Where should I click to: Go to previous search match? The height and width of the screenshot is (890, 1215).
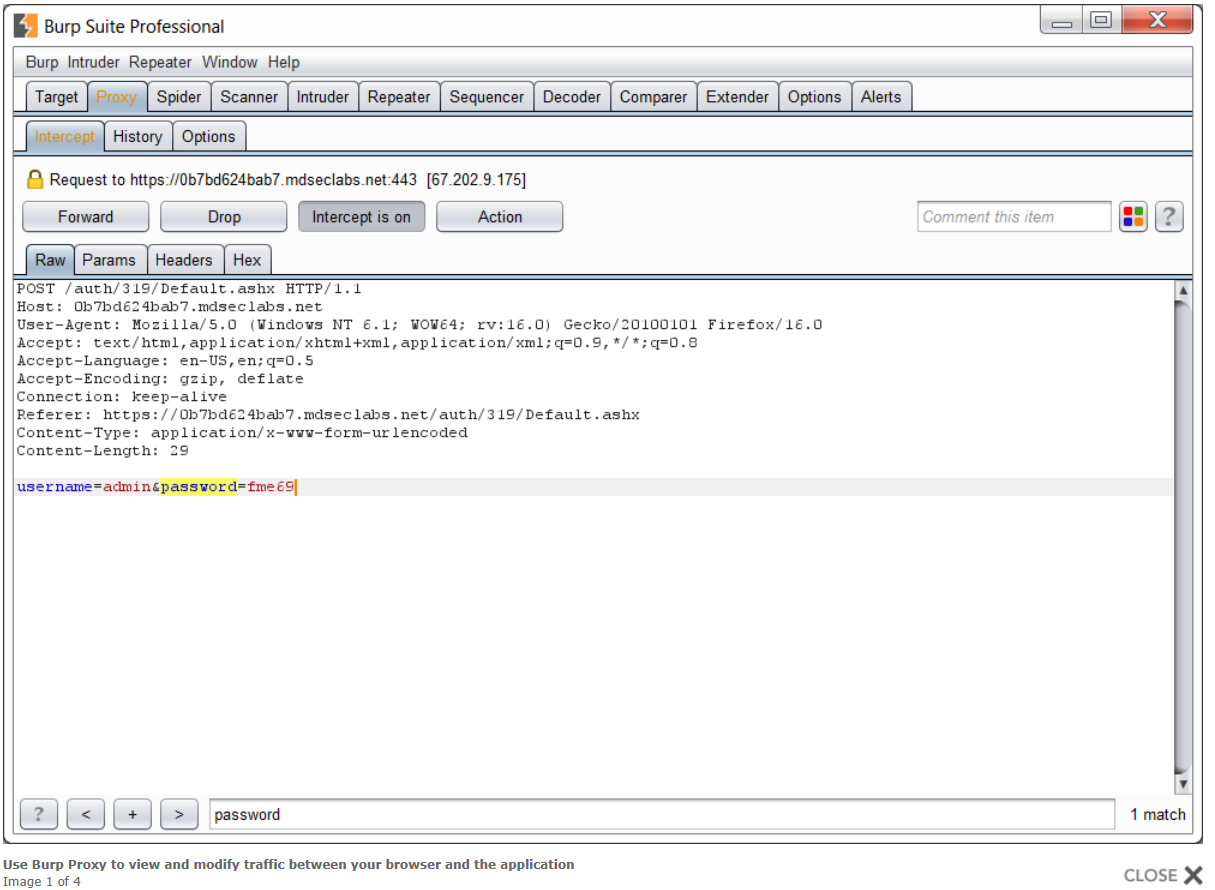coord(86,814)
